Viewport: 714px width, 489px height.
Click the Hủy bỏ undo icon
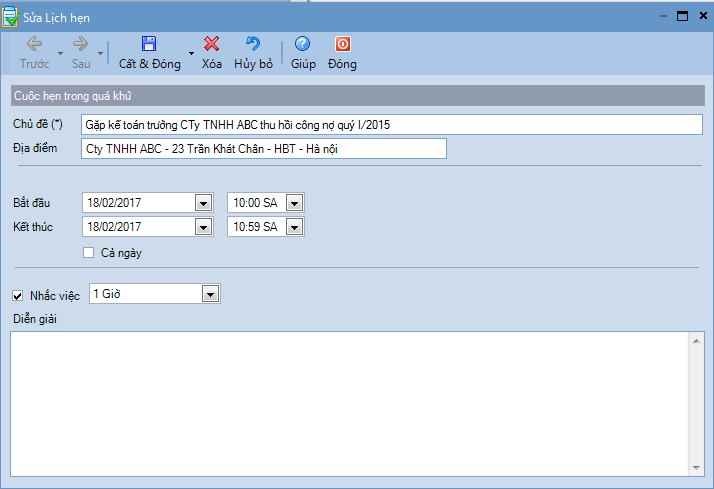pos(253,44)
